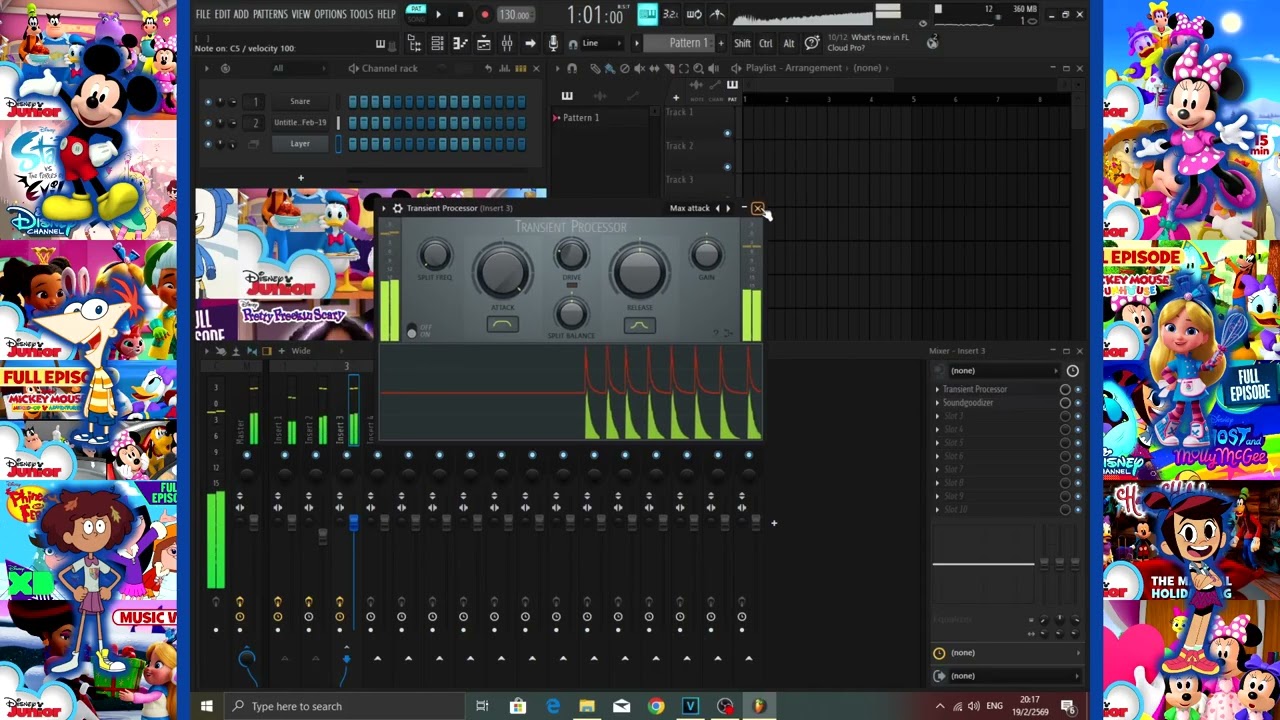Expand the Transient Processor effect slot arrow
1280x720 pixels.
pyautogui.click(x=938, y=389)
